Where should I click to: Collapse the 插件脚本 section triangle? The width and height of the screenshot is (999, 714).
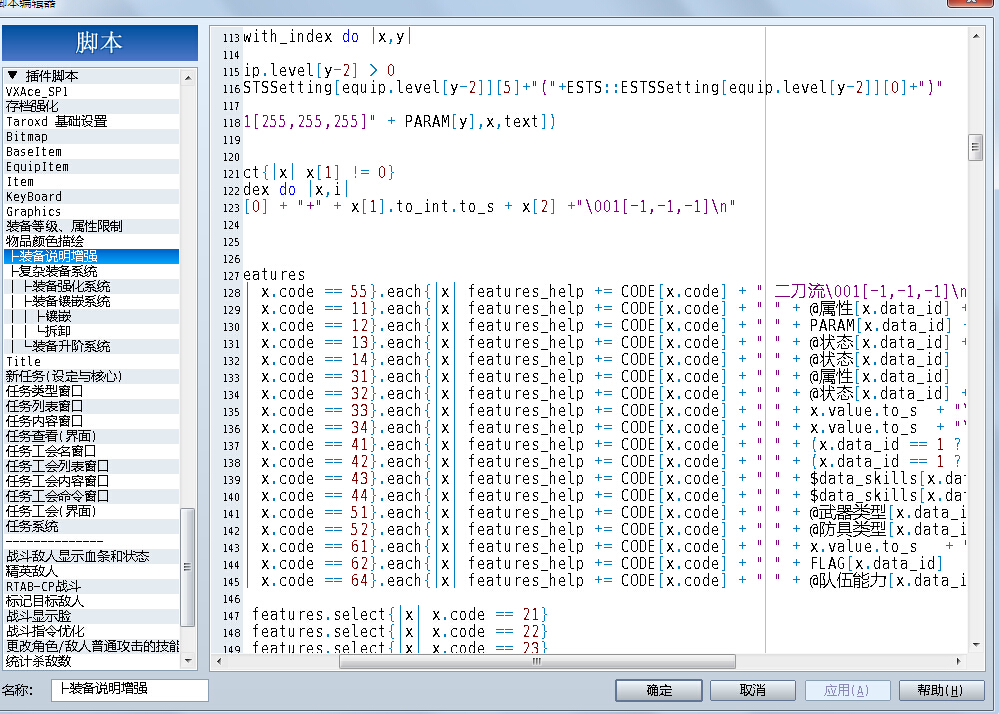(x=12, y=76)
